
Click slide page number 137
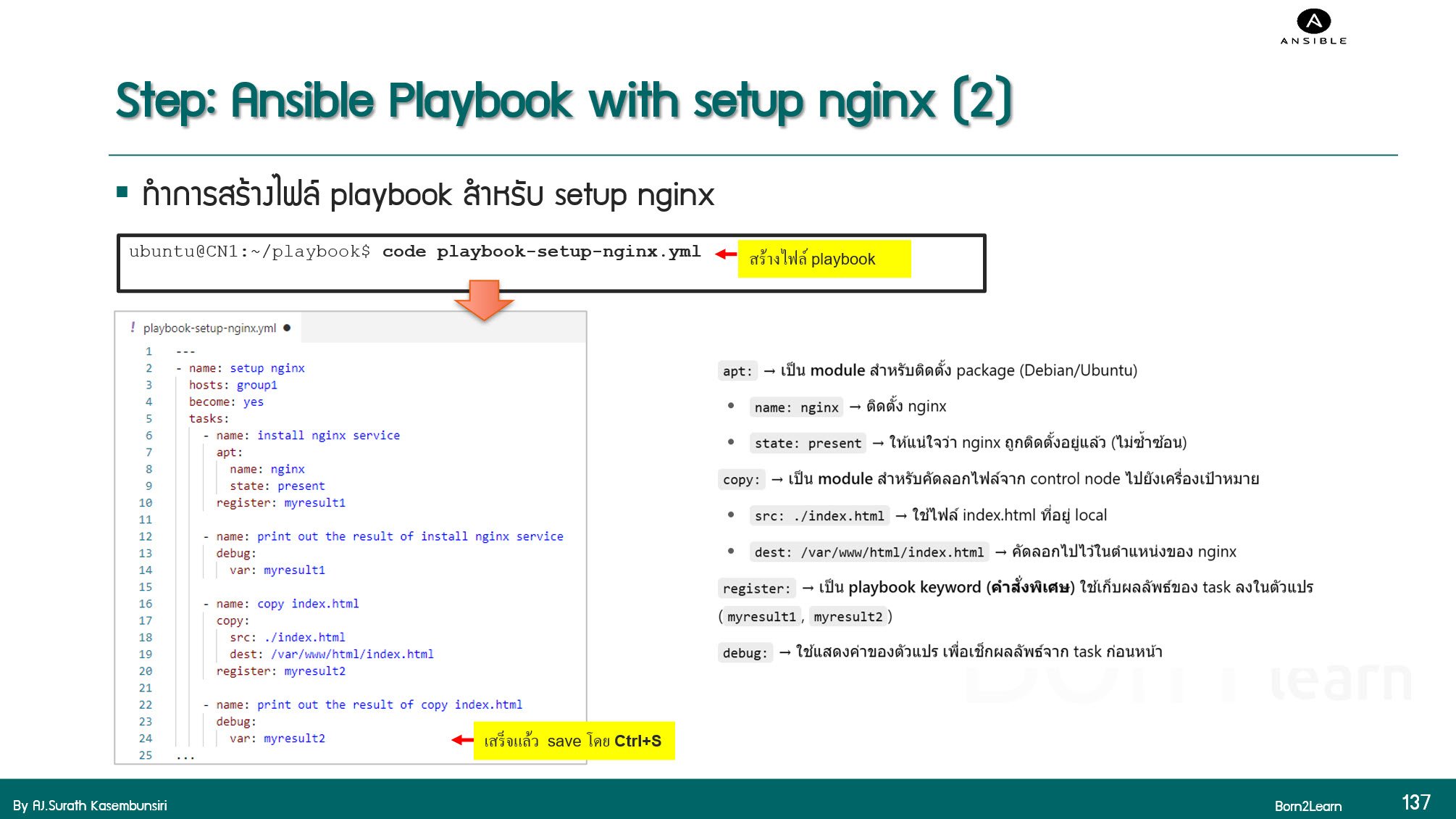[x=1416, y=802]
